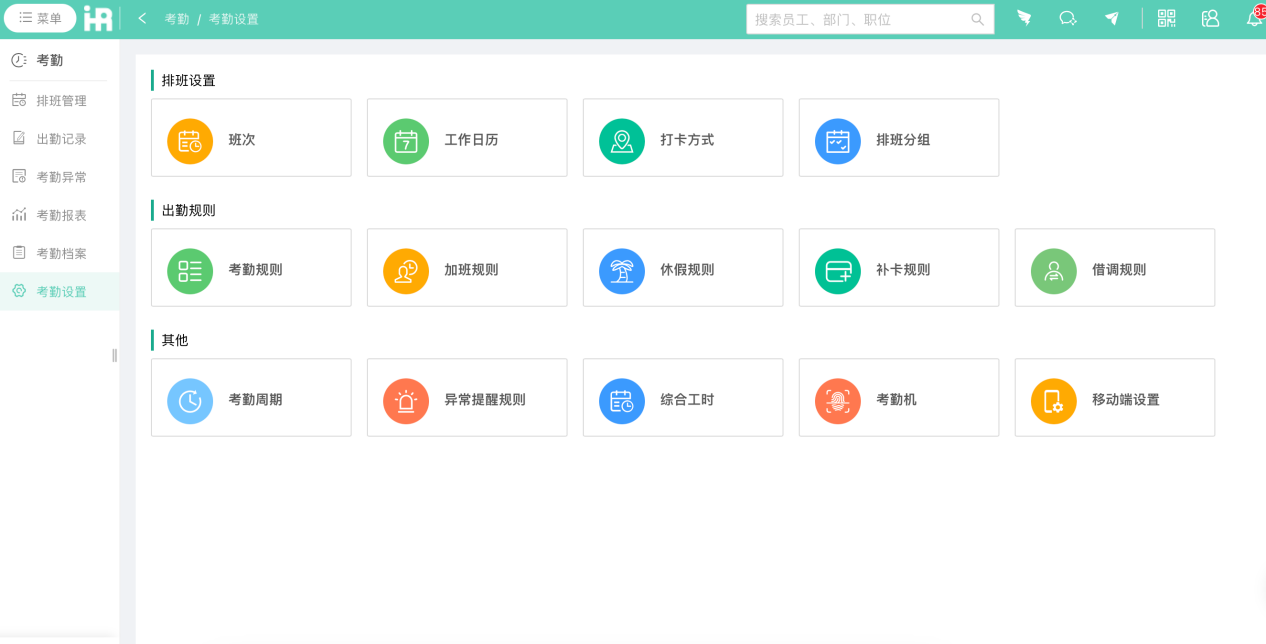View notifications via the bell icon
This screenshot has width=1266, height=644.
(x=1253, y=17)
